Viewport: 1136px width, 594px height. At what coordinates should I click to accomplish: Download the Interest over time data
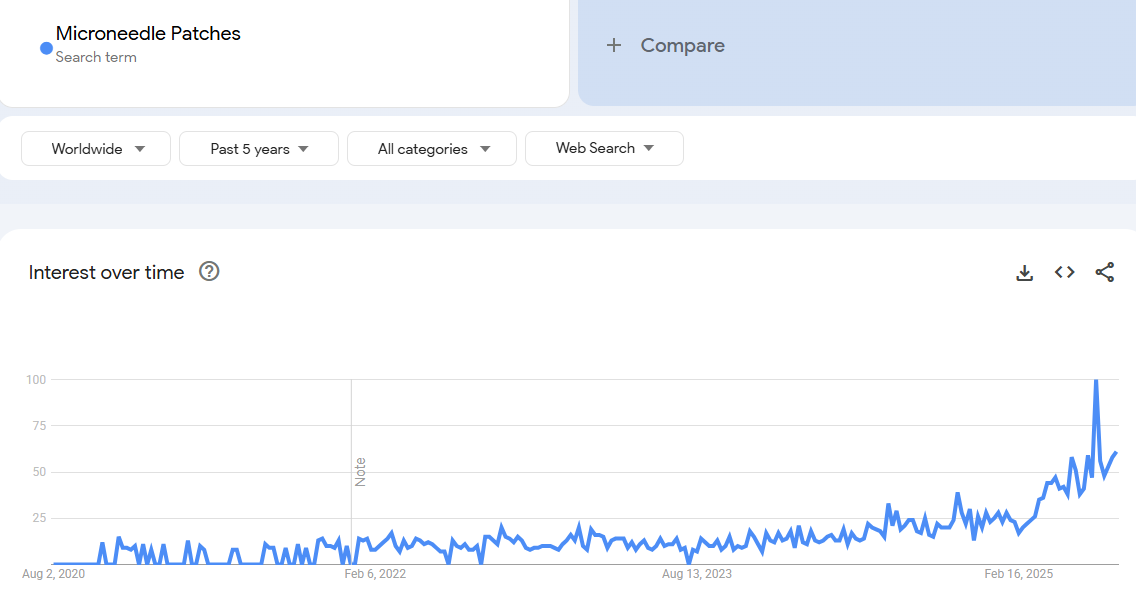[1024, 272]
